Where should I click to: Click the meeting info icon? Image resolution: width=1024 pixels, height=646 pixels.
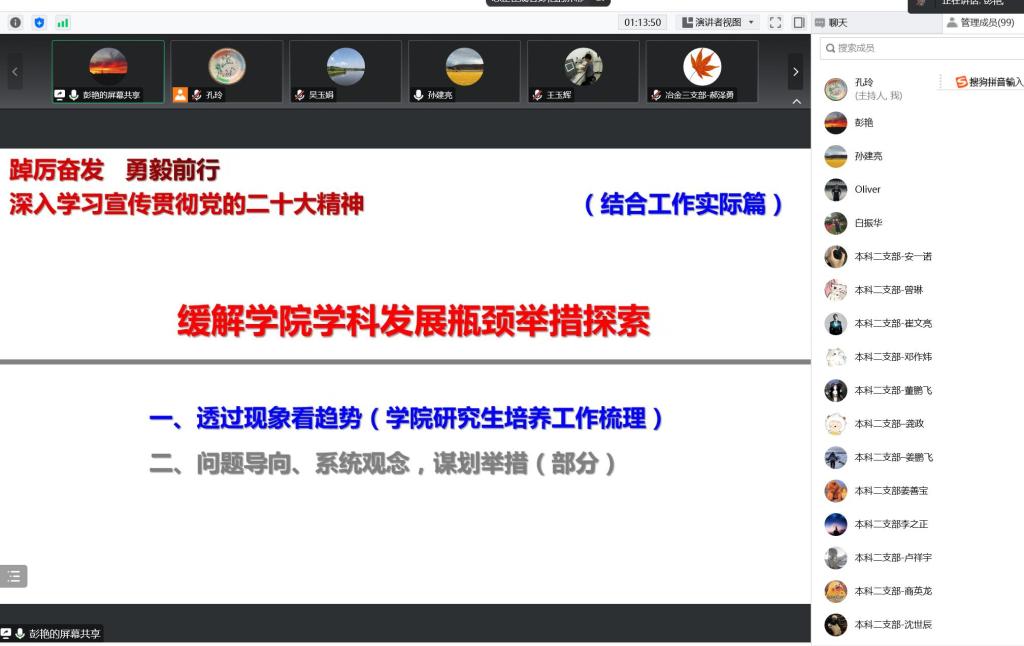point(15,22)
